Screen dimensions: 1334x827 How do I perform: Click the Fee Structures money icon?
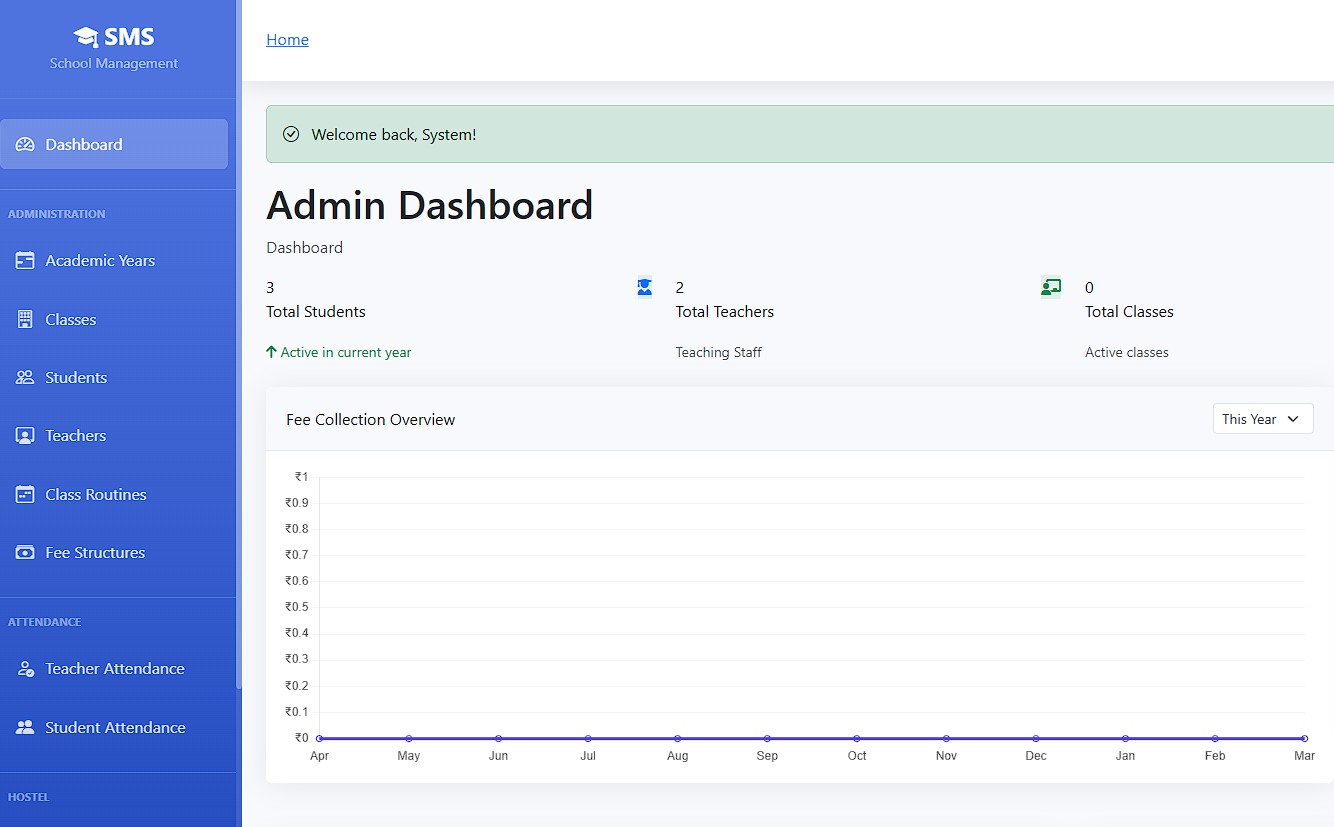pyautogui.click(x=25, y=553)
